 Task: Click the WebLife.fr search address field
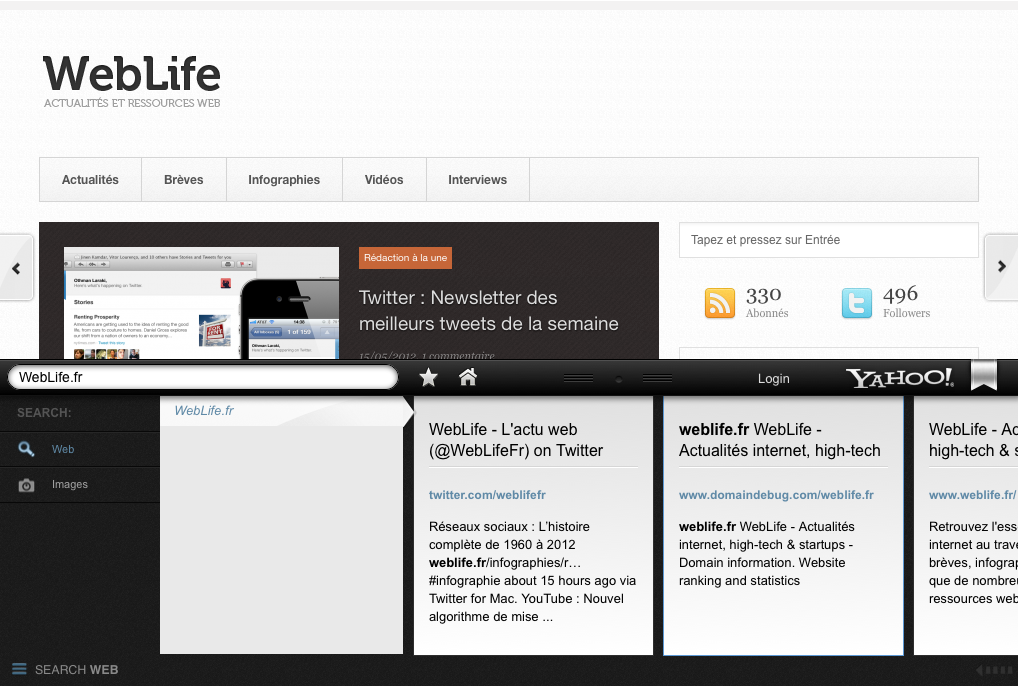click(203, 377)
